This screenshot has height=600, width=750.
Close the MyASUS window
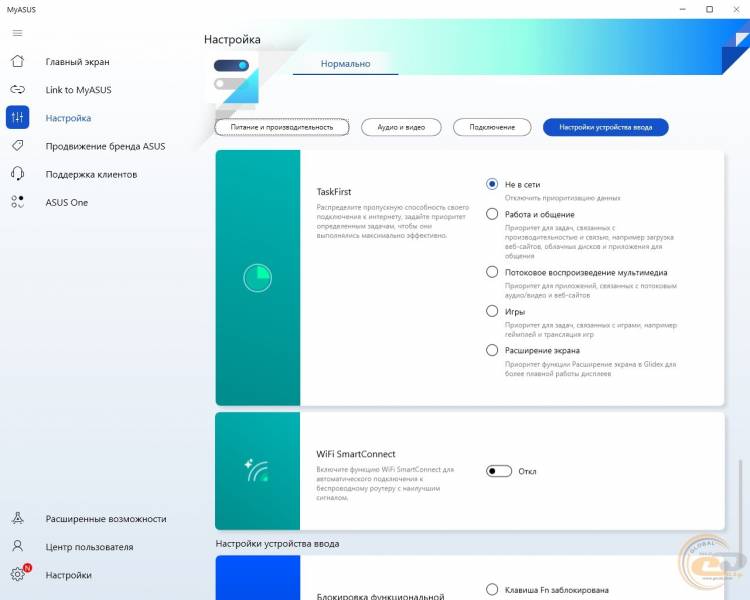click(736, 9)
